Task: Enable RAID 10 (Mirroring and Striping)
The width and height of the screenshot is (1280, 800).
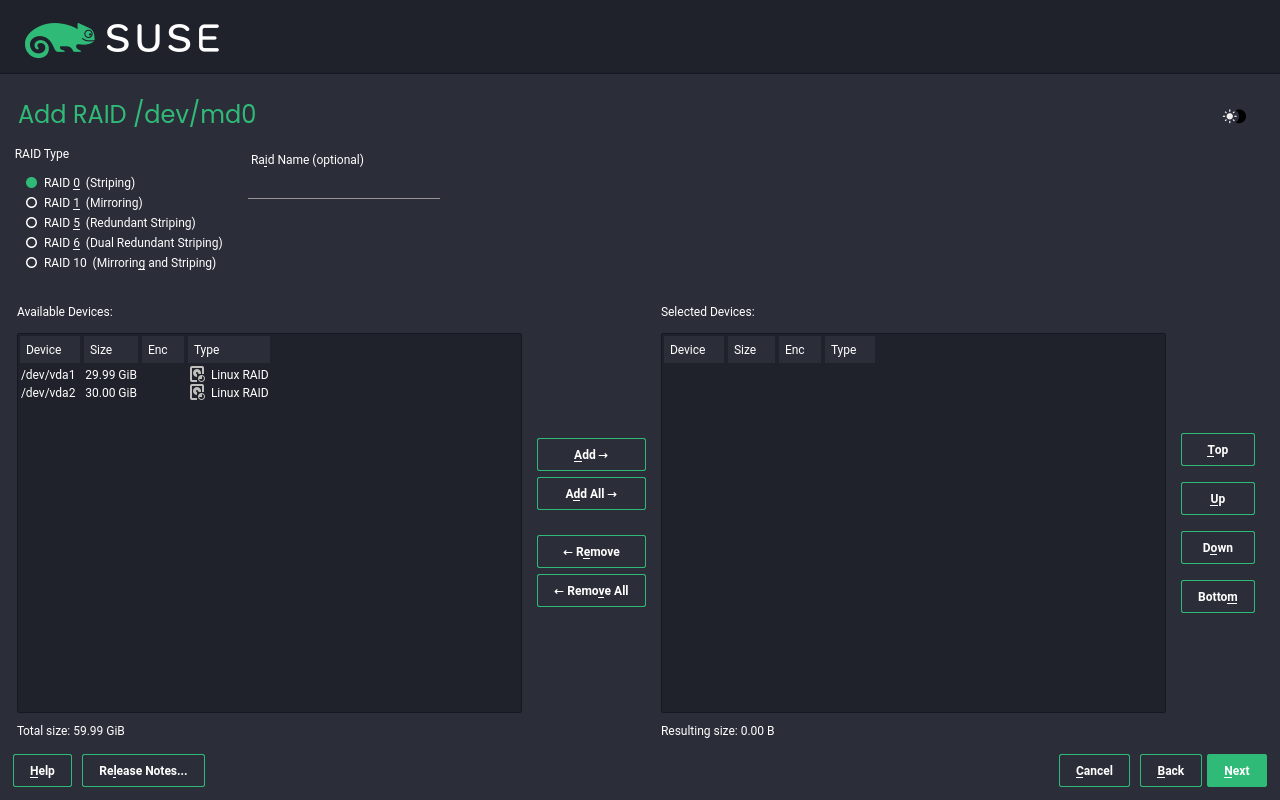Action: pos(32,263)
